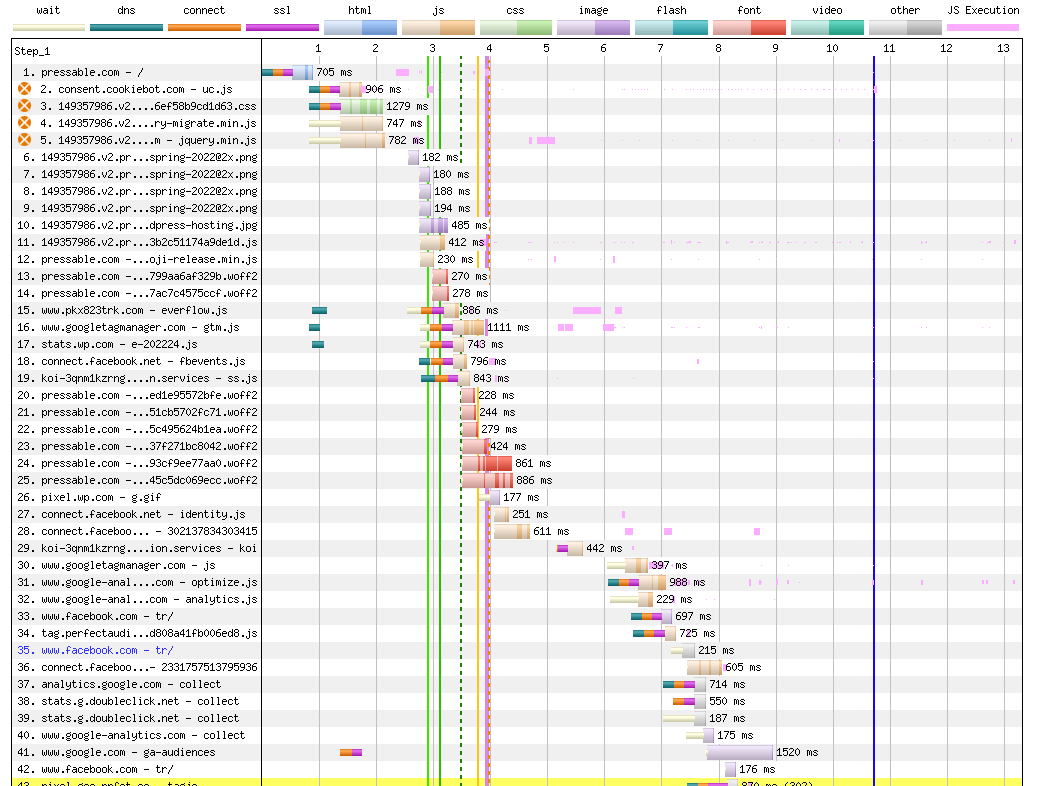Select request 12 oji-release.min.js
The width and height of the screenshot is (1061, 786).
pos(137,259)
